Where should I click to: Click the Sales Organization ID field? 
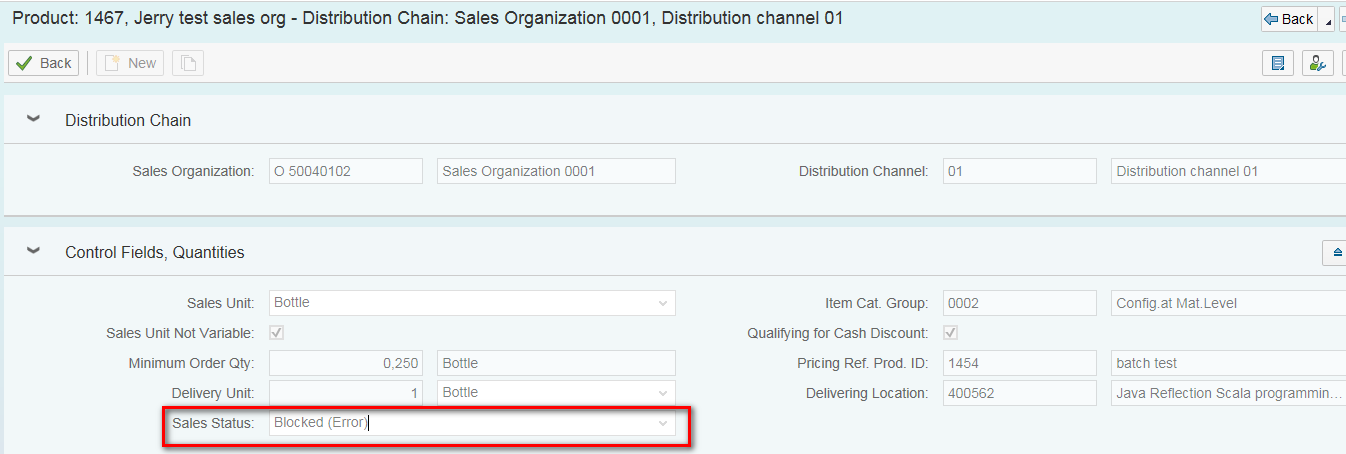coord(346,171)
